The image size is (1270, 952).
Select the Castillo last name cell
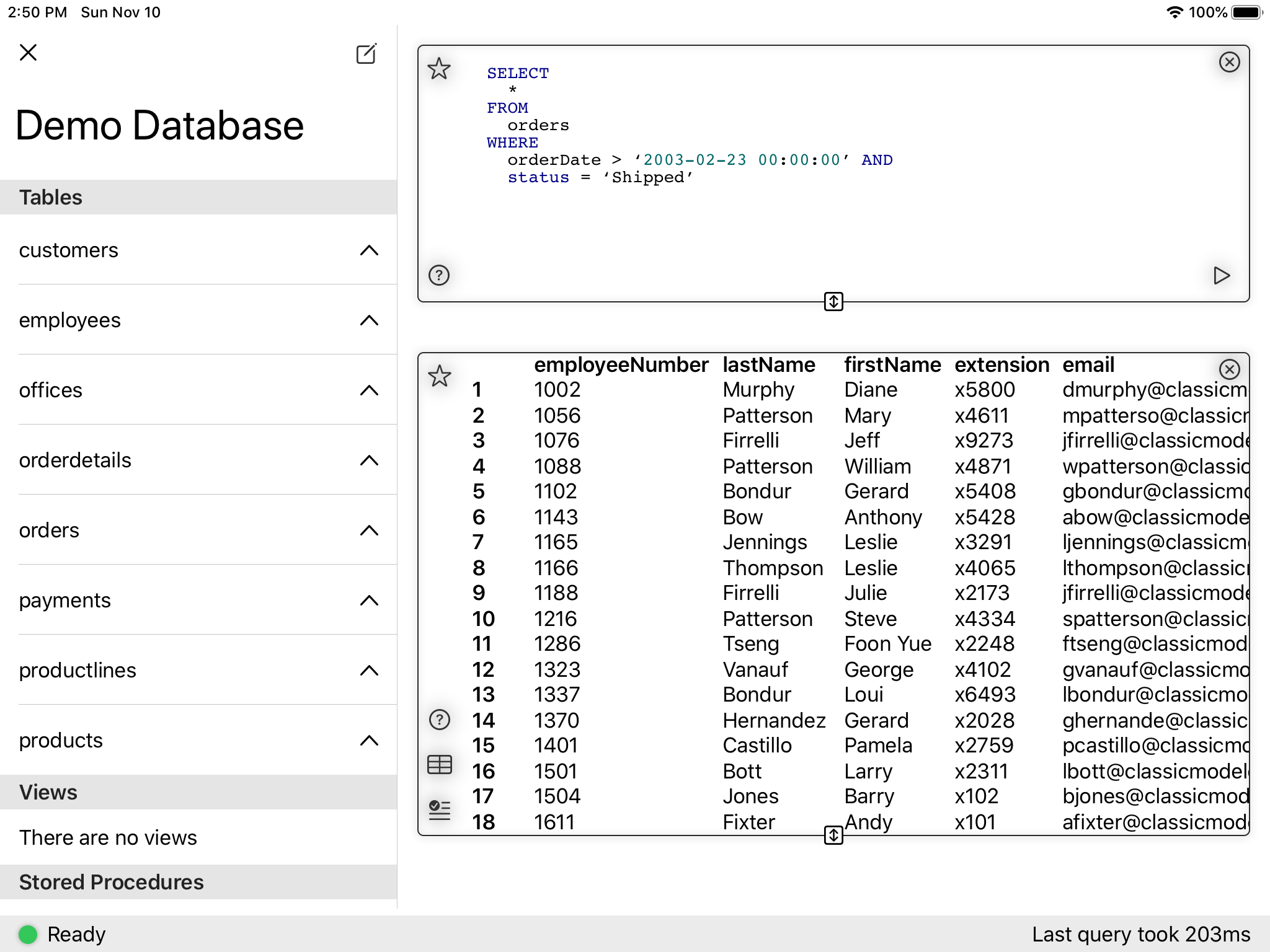click(x=757, y=746)
